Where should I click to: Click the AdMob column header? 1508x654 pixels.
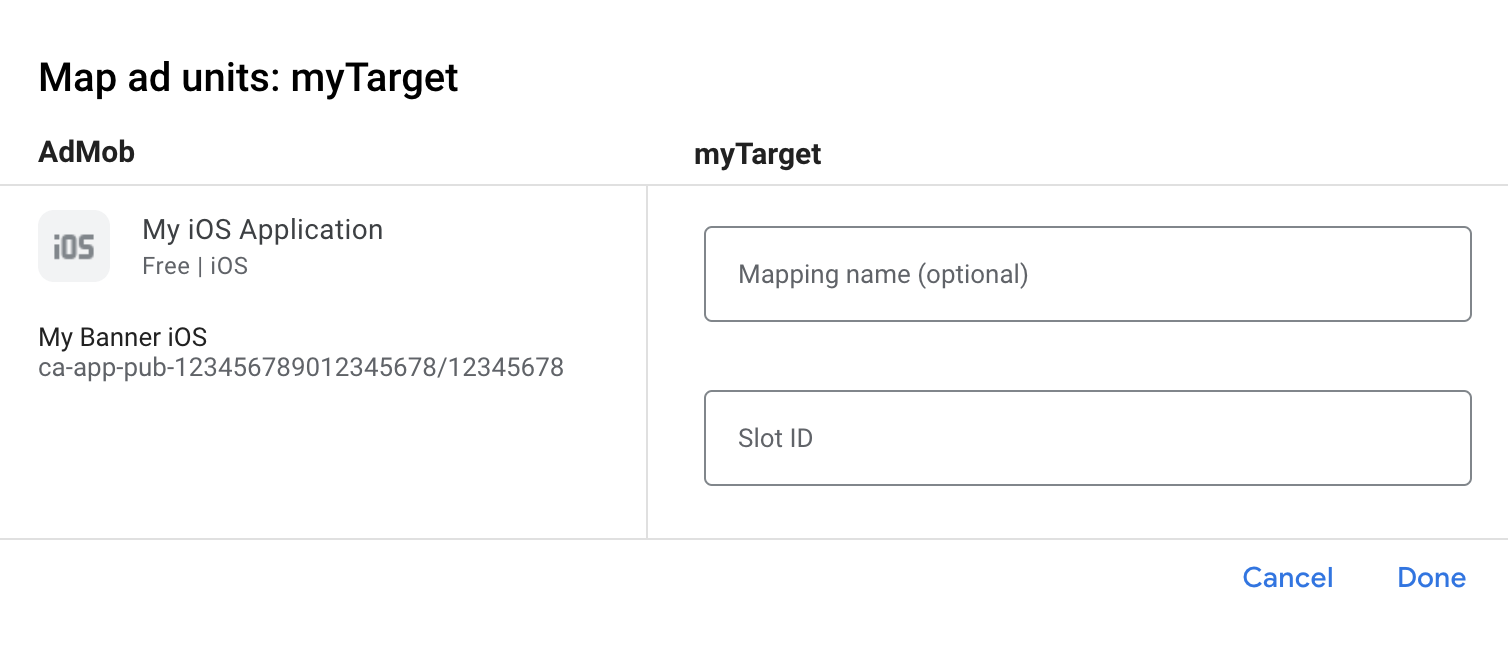coord(86,152)
